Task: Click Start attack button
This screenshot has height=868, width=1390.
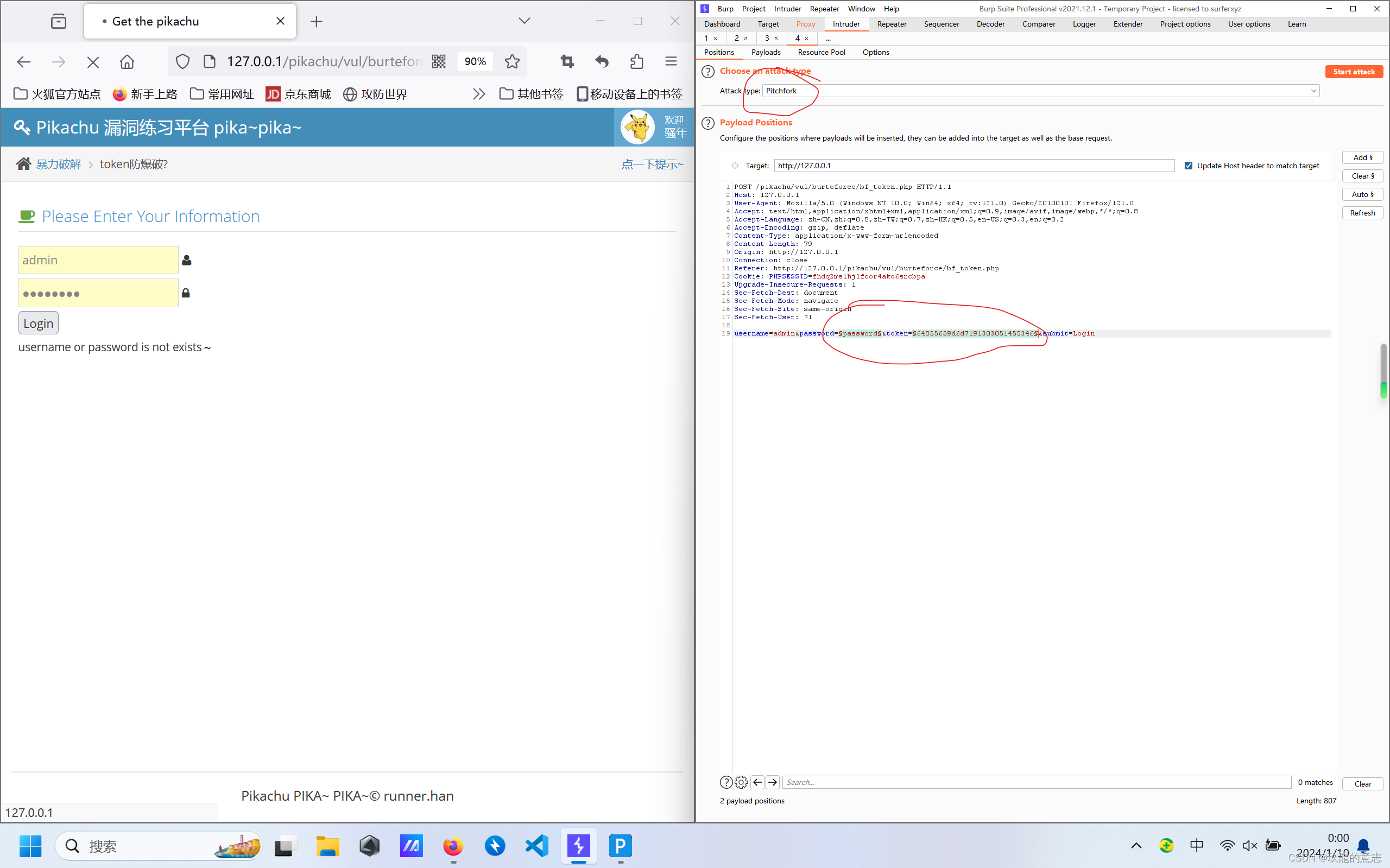Action: tap(1354, 72)
